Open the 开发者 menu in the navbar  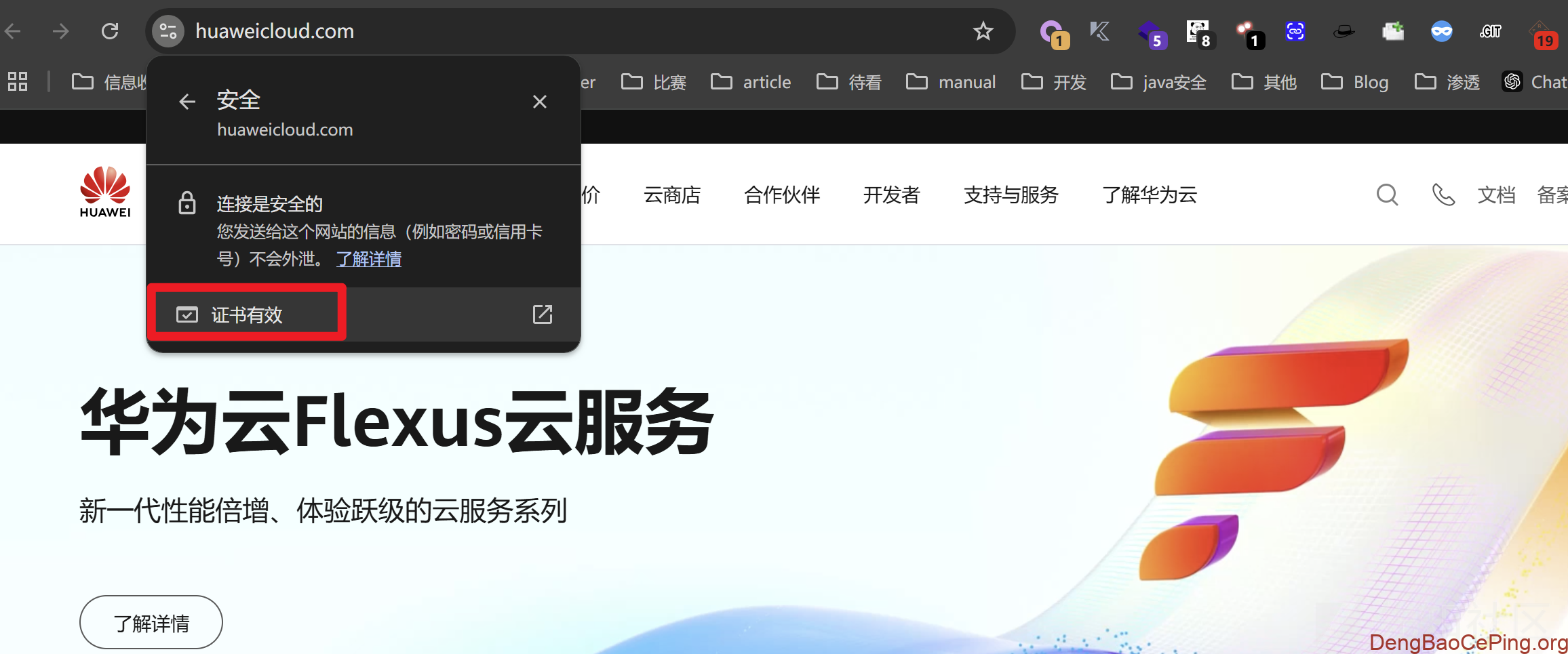(893, 195)
